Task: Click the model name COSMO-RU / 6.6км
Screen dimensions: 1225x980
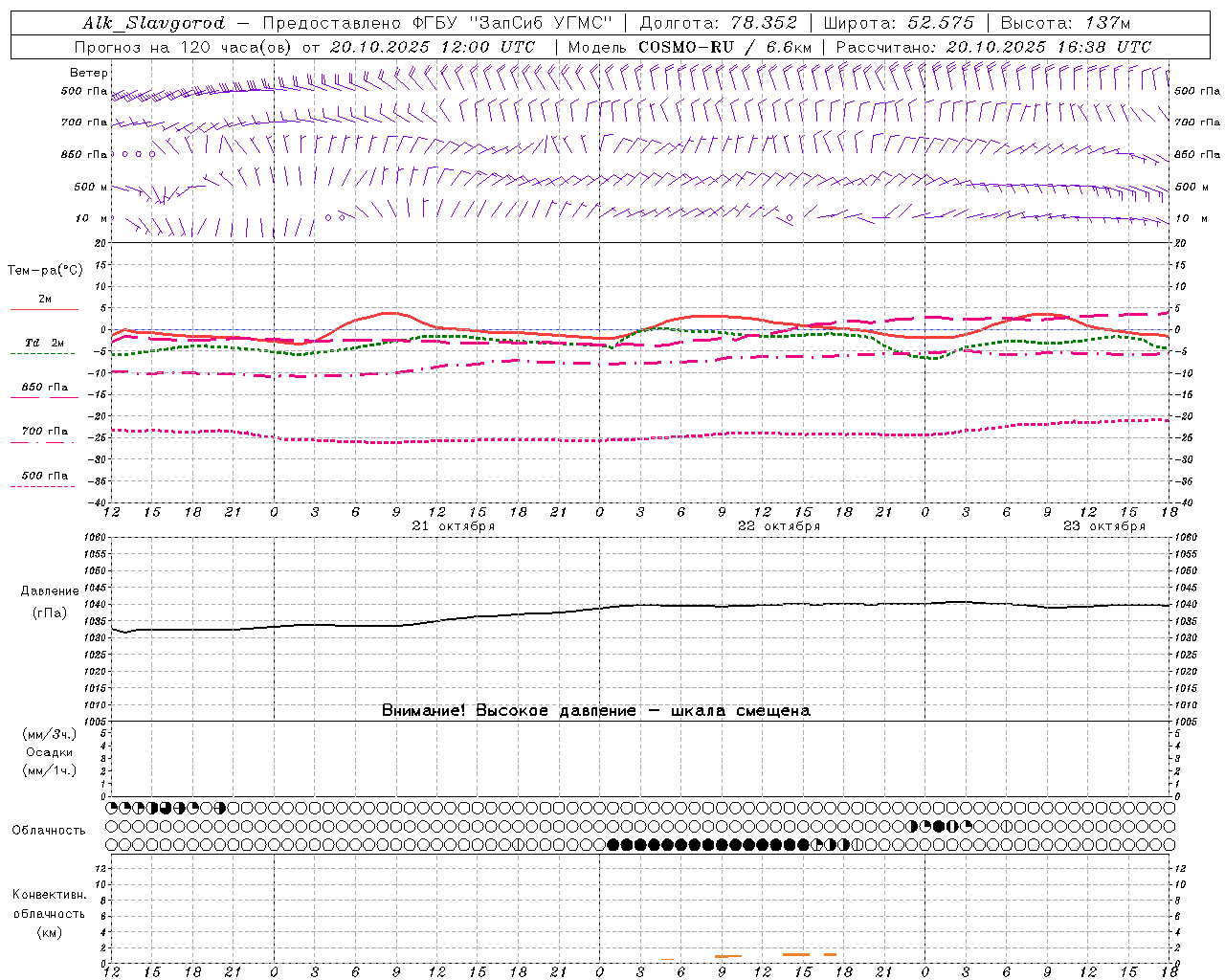Action: click(x=724, y=47)
